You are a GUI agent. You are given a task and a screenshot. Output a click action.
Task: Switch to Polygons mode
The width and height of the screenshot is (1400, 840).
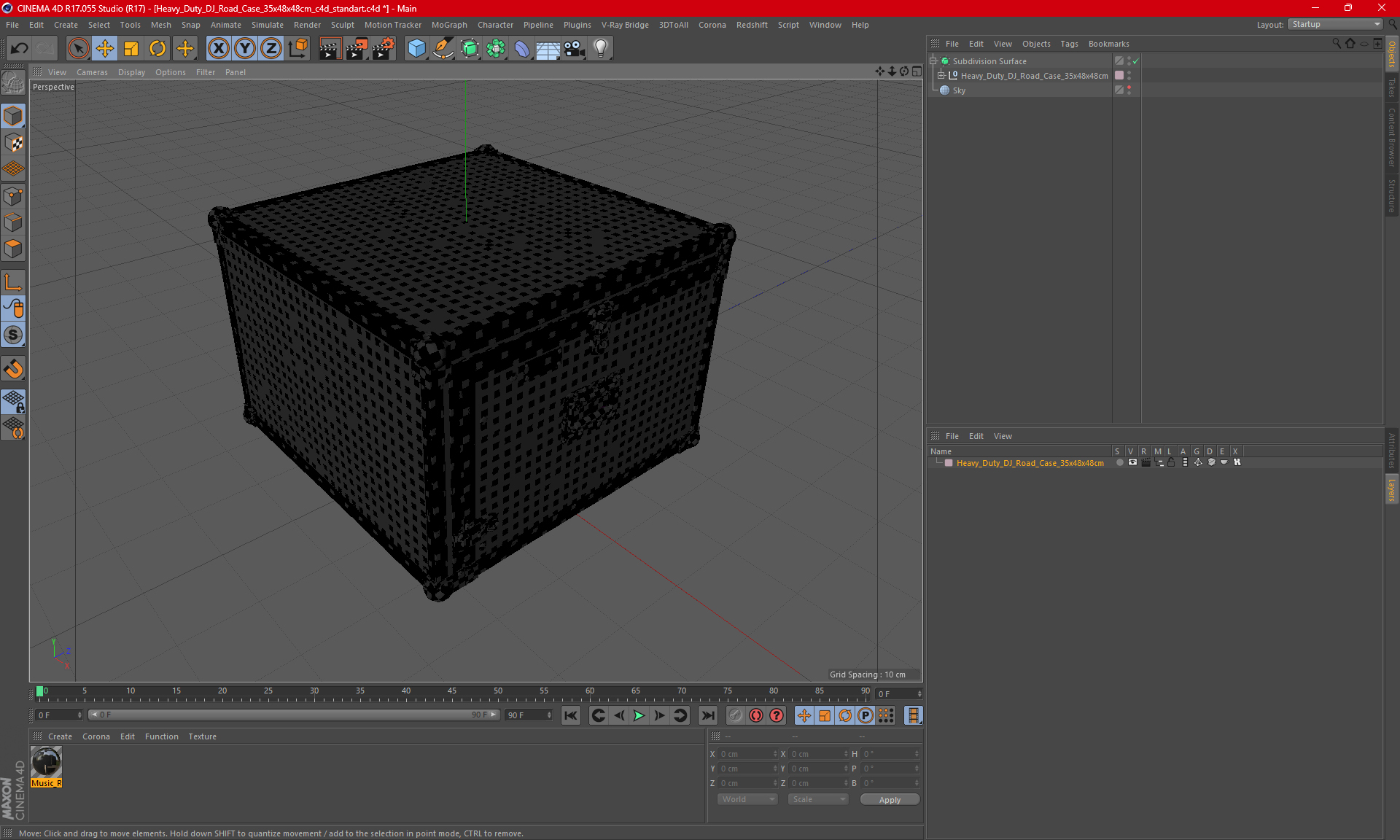point(13,249)
